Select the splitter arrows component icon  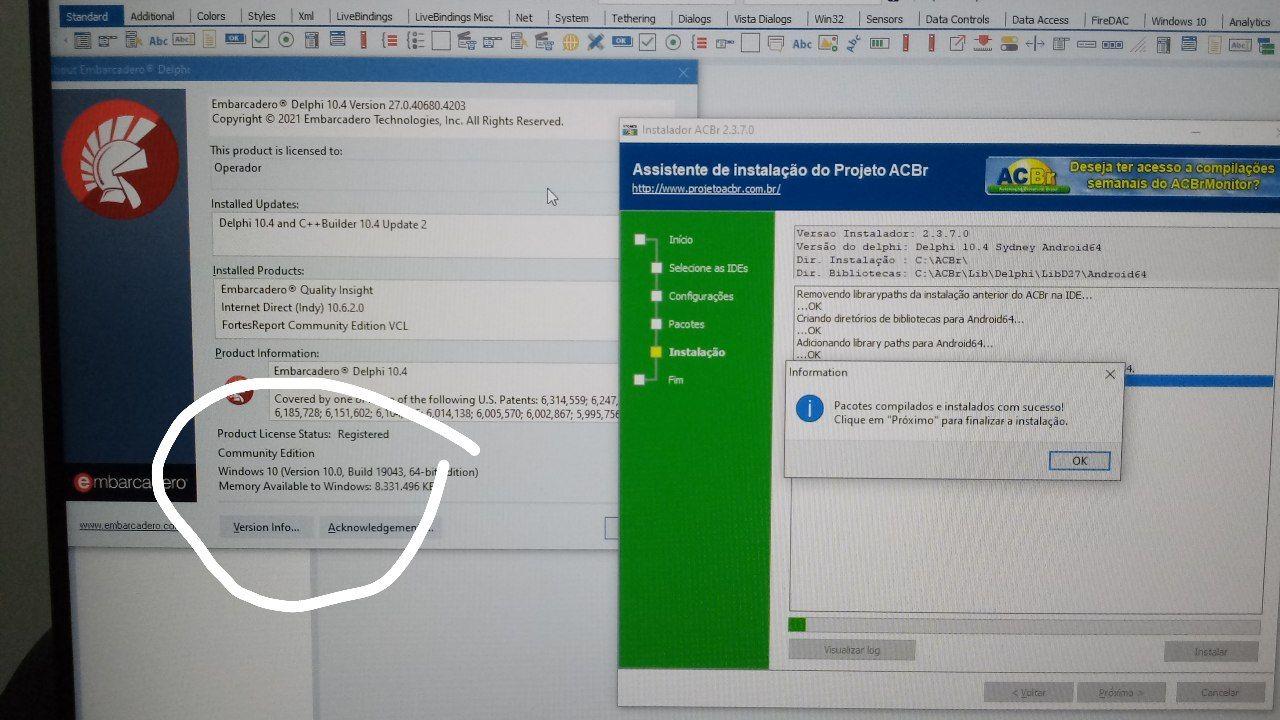point(1034,43)
